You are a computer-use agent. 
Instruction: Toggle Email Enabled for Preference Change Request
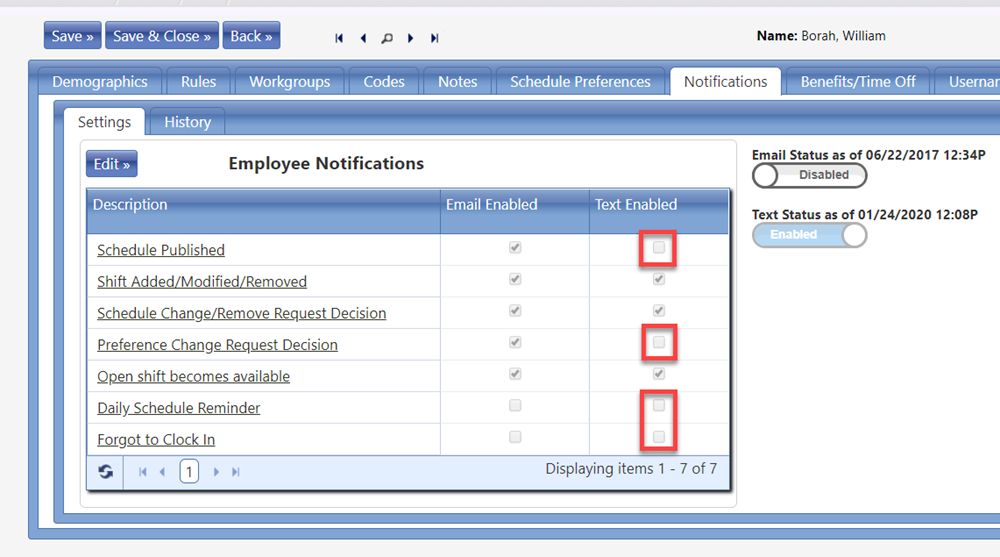click(515, 342)
